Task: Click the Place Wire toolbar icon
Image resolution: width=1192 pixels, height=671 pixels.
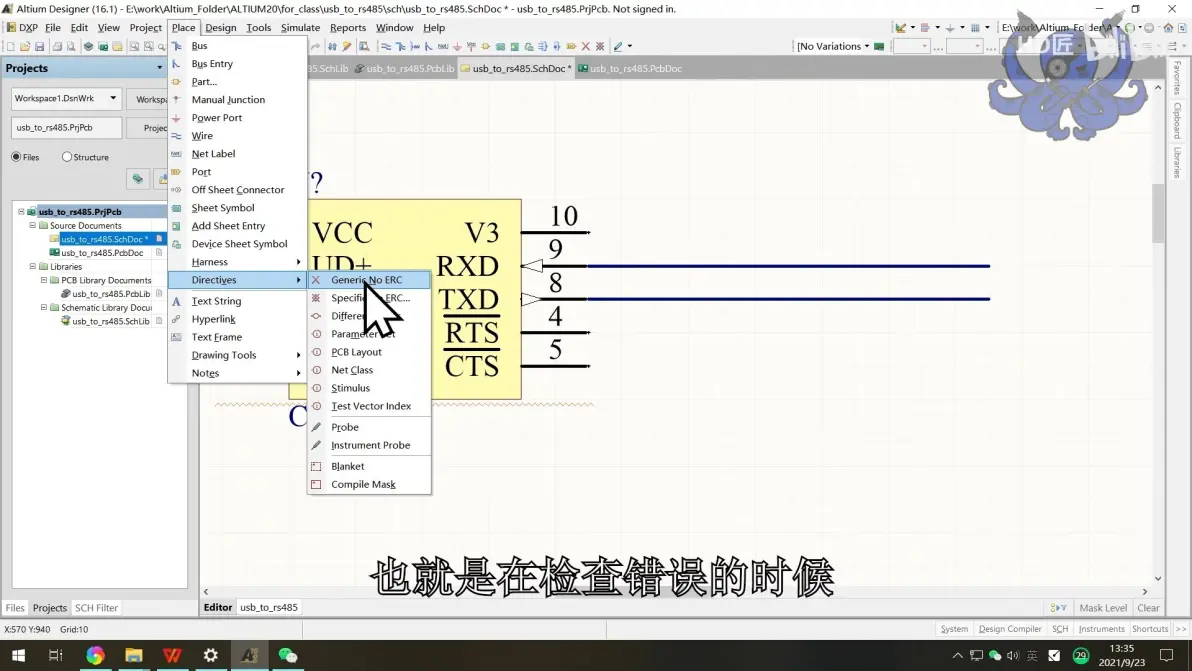Action: 386,46
